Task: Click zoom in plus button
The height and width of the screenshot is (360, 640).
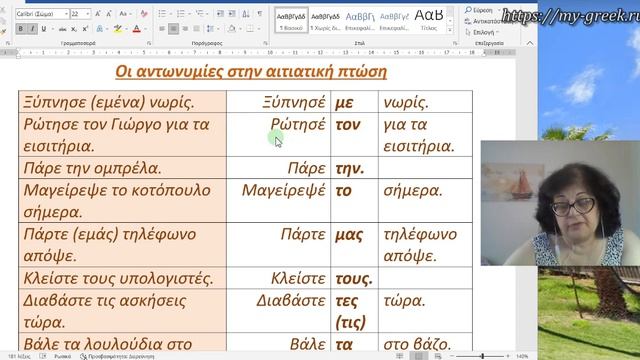Action: pos(508,356)
